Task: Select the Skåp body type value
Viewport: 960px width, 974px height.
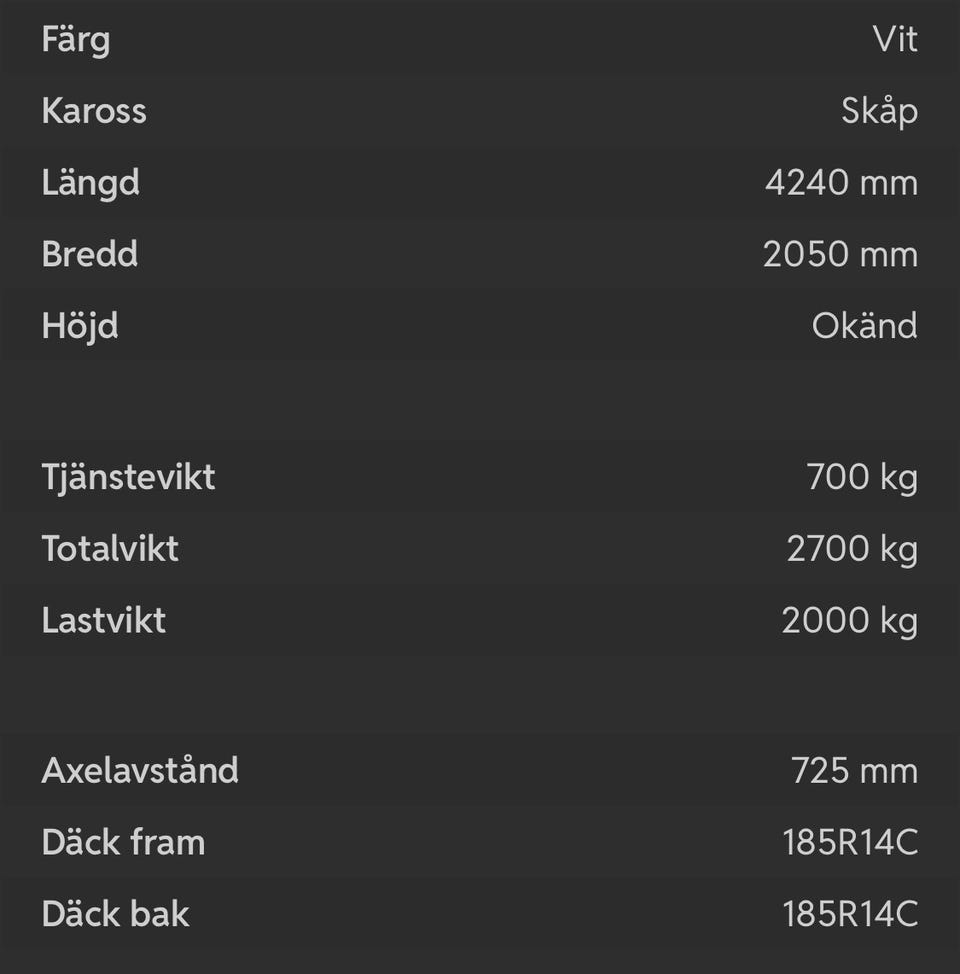Action: pos(879,111)
